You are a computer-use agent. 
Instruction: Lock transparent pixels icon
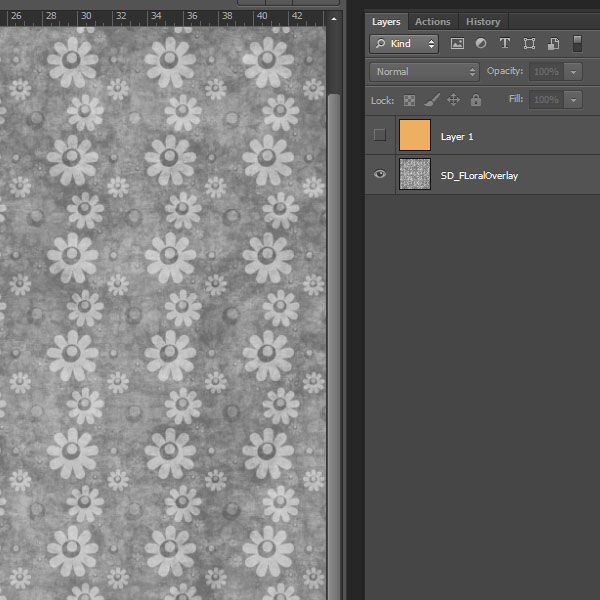tap(409, 100)
